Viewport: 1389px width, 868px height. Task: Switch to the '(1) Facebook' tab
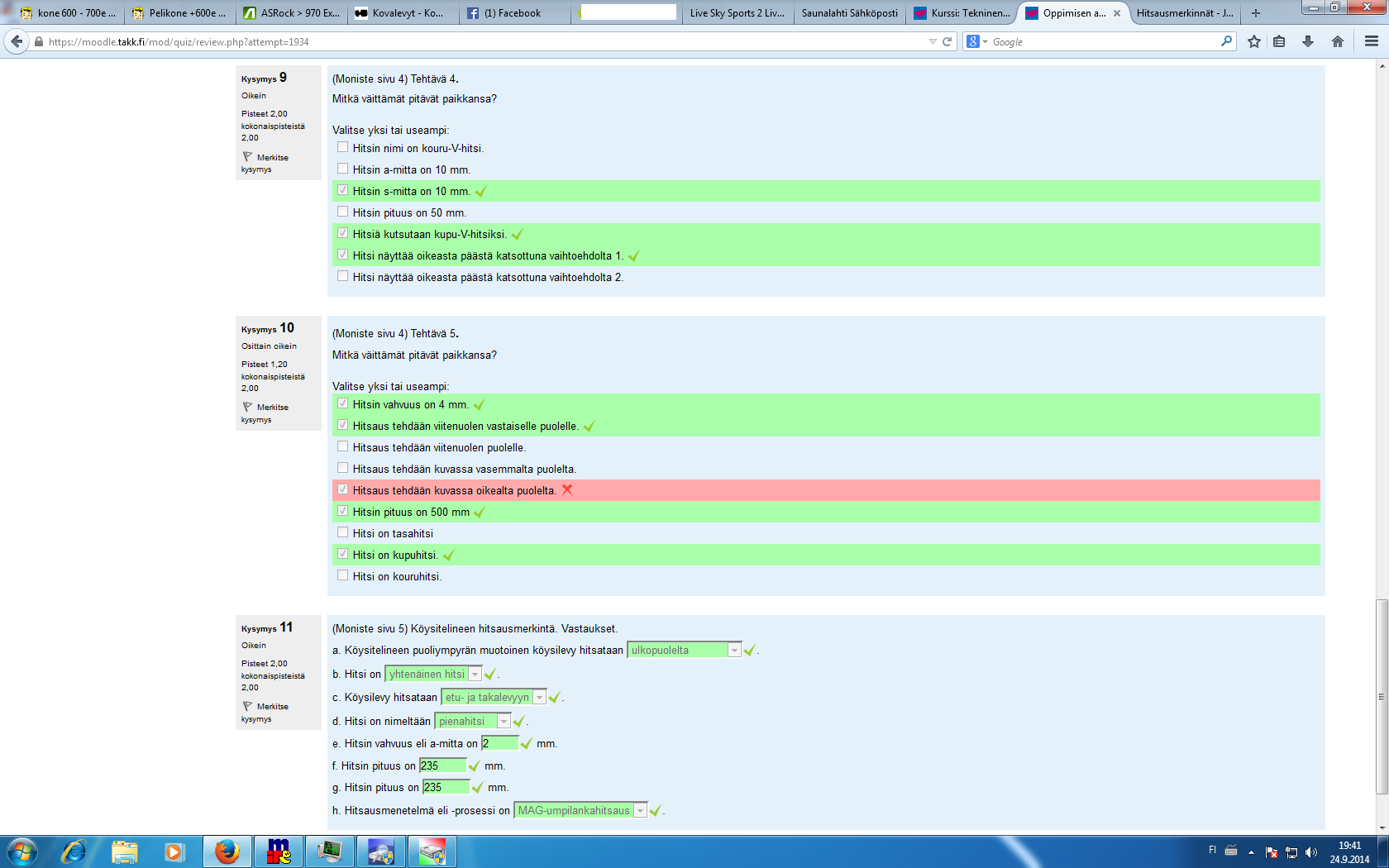tap(513, 13)
